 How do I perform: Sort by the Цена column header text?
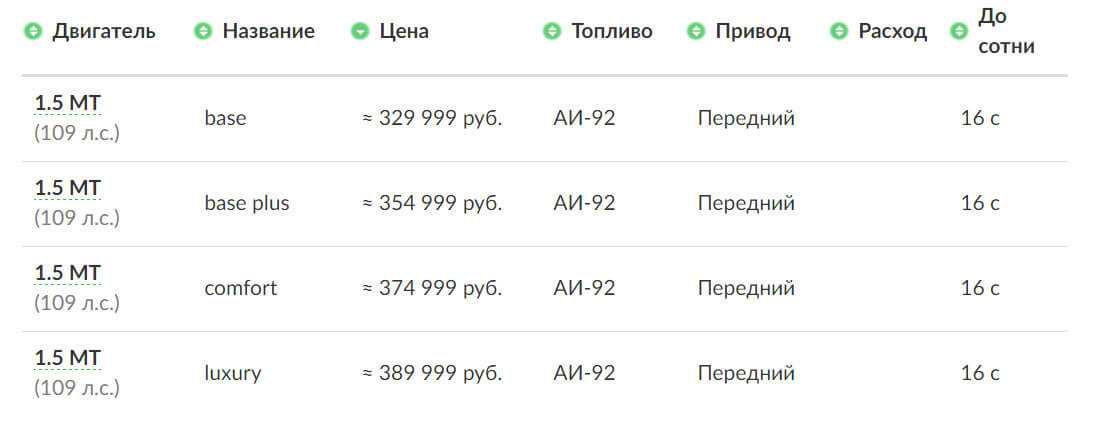(x=404, y=32)
